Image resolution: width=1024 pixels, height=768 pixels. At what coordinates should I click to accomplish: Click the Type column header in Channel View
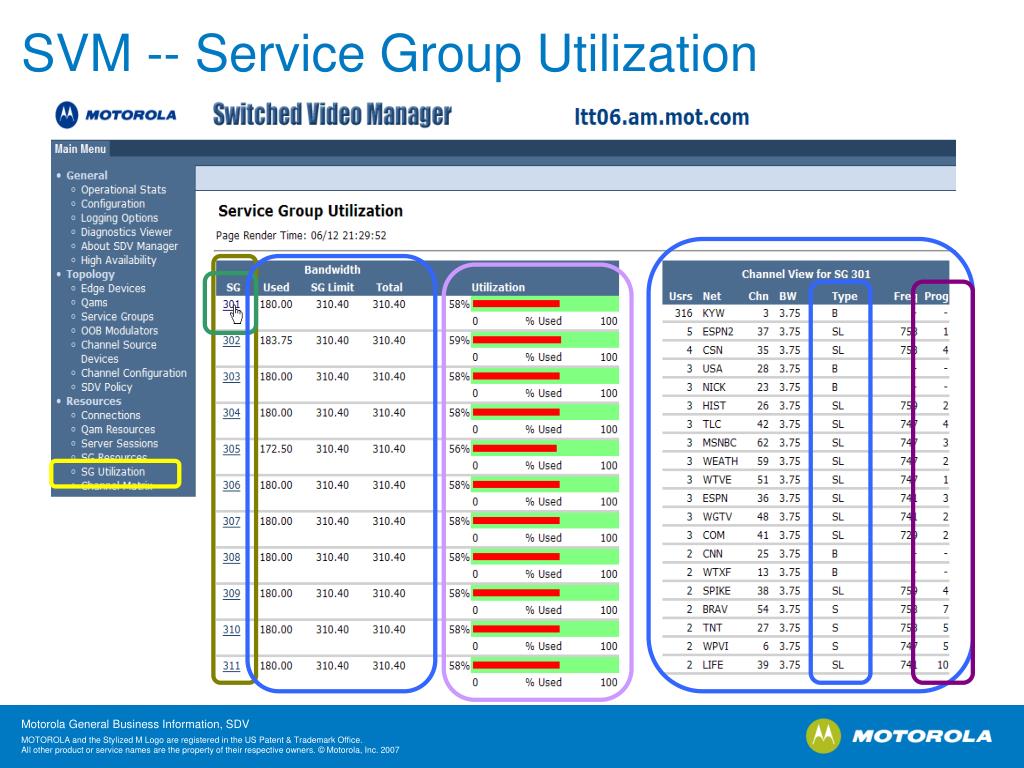[x=844, y=296]
